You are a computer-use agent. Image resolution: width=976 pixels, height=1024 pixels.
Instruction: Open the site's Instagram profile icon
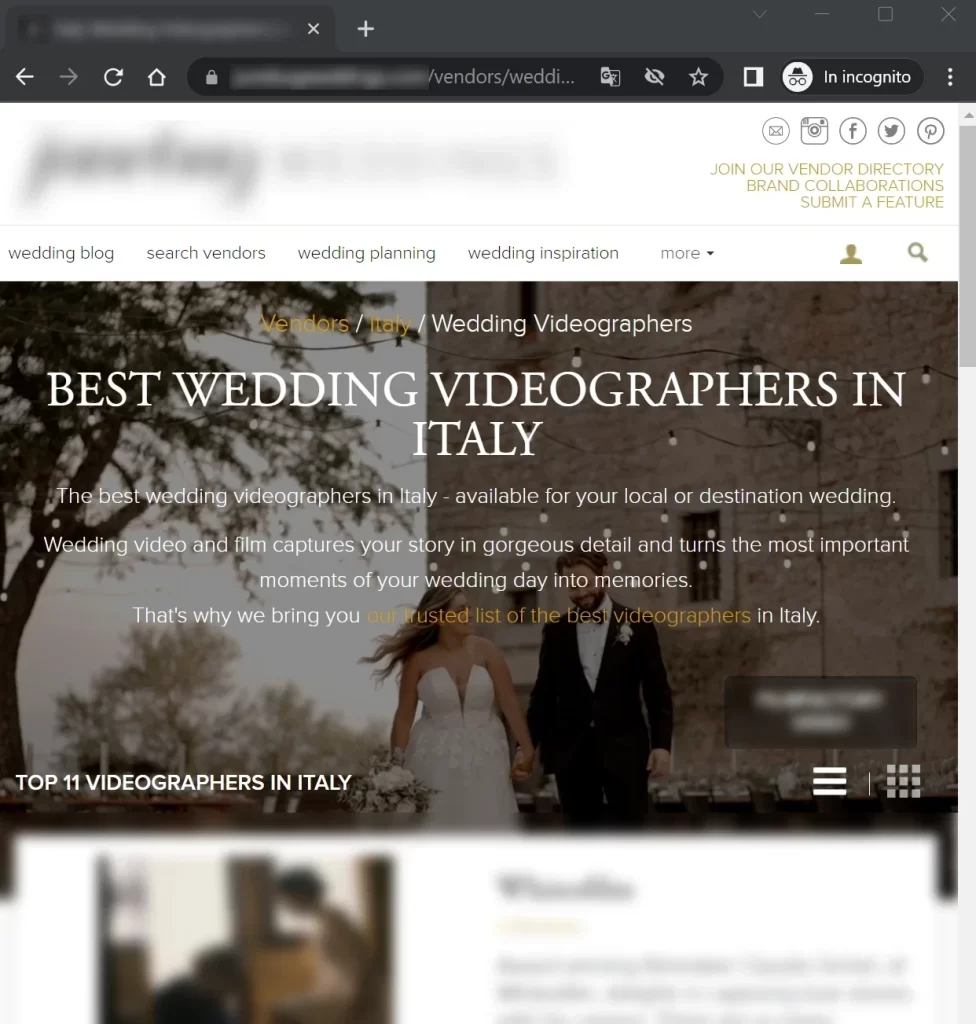(814, 130)
